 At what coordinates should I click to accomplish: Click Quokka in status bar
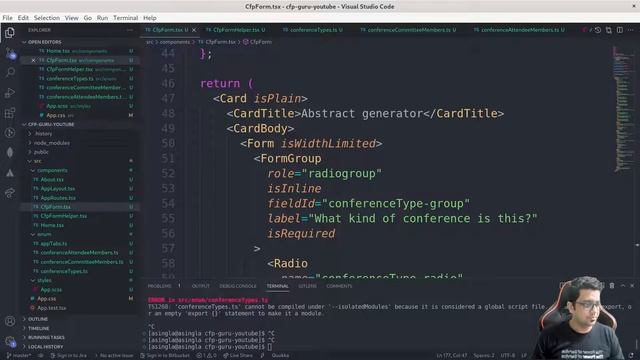pos(280,356)
